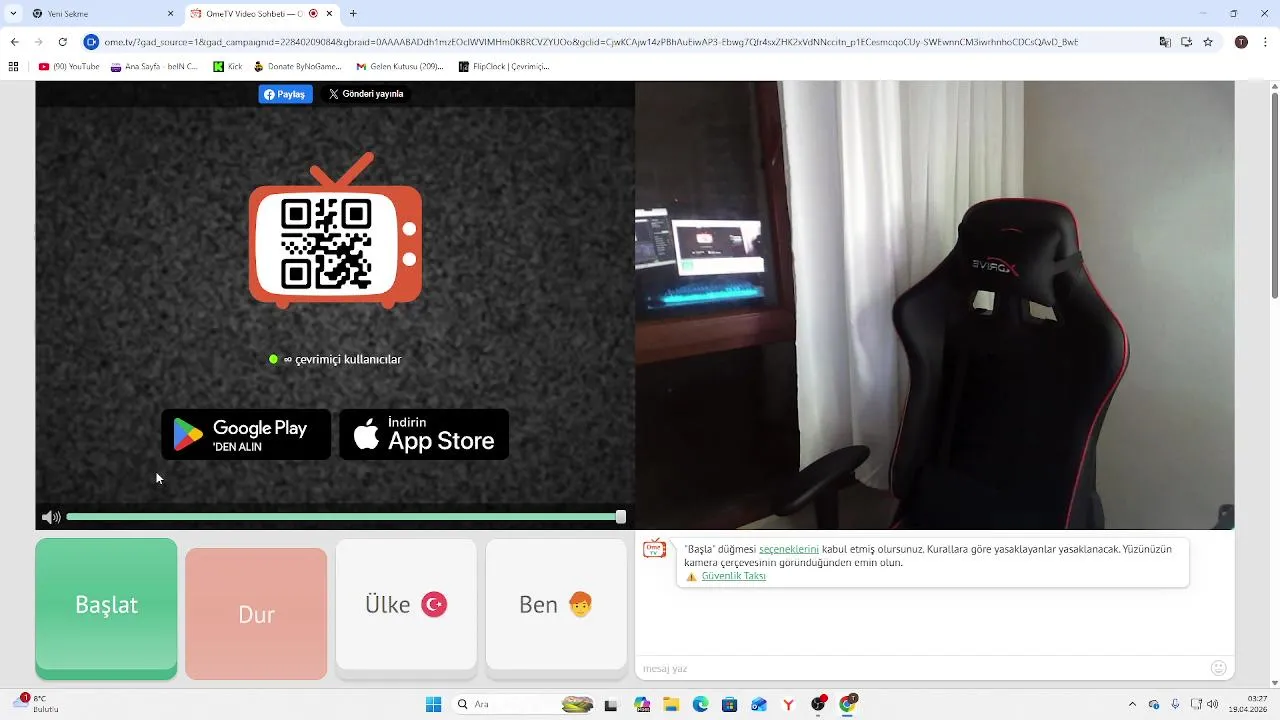This screenshot has width=1280, height=720.
Task: Launch Microsoft Edge from taskbar
Action: [700, 704]
